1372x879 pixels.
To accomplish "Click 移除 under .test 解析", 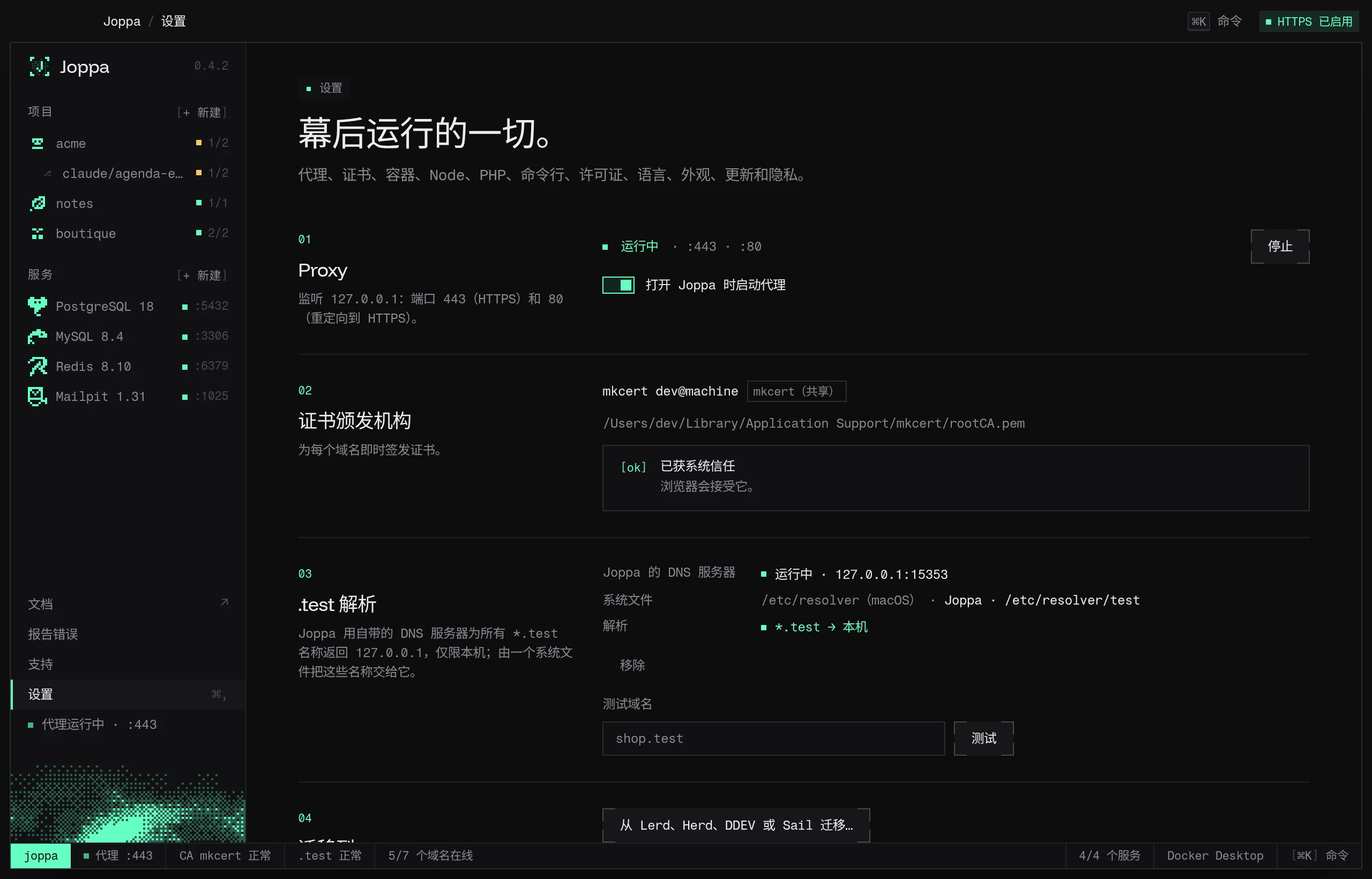I will click(x=632, y=665).
